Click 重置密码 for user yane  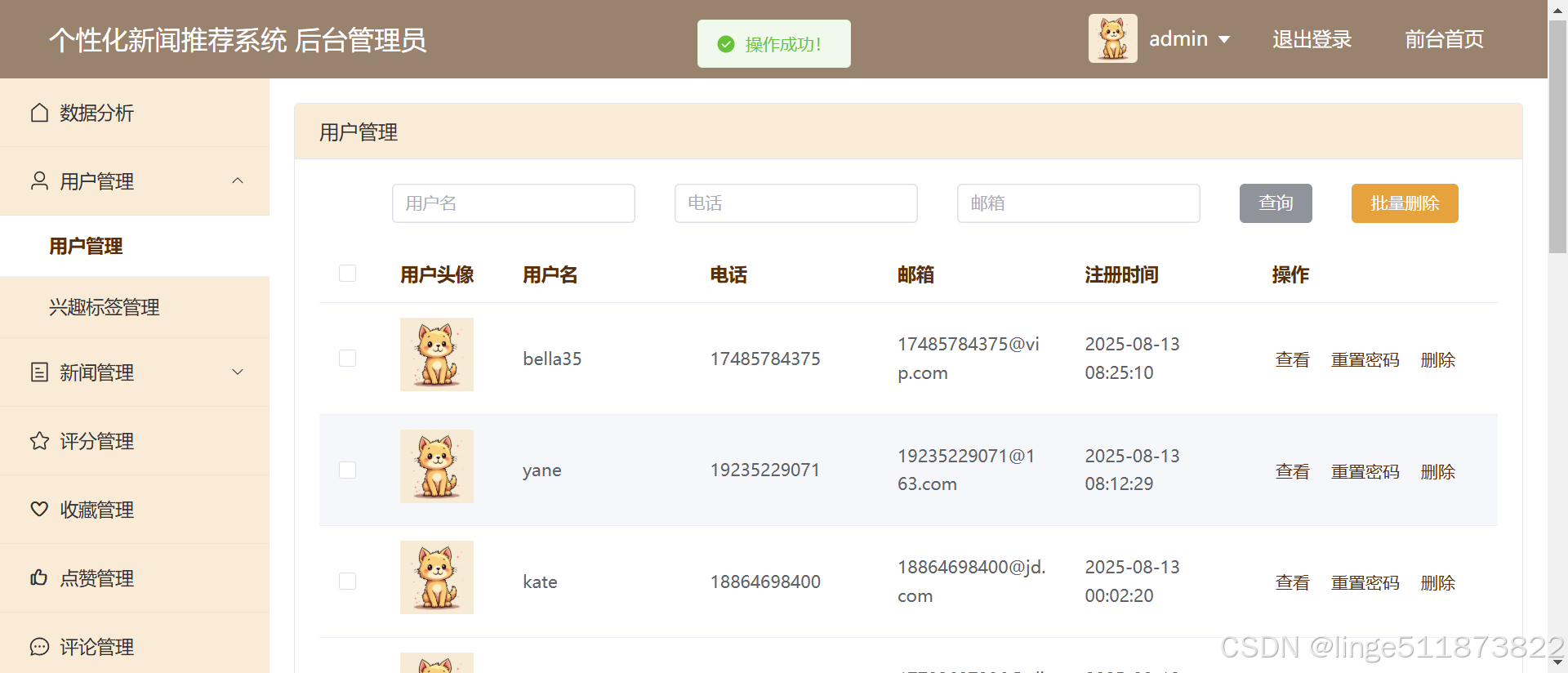pyautogui.click(x=1365, y=471)
